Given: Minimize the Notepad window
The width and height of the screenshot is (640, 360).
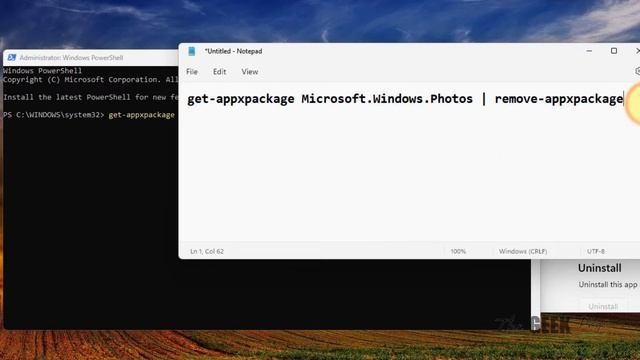Looking at the screenshot, I should pyautogui.click(x=589, y=51).
